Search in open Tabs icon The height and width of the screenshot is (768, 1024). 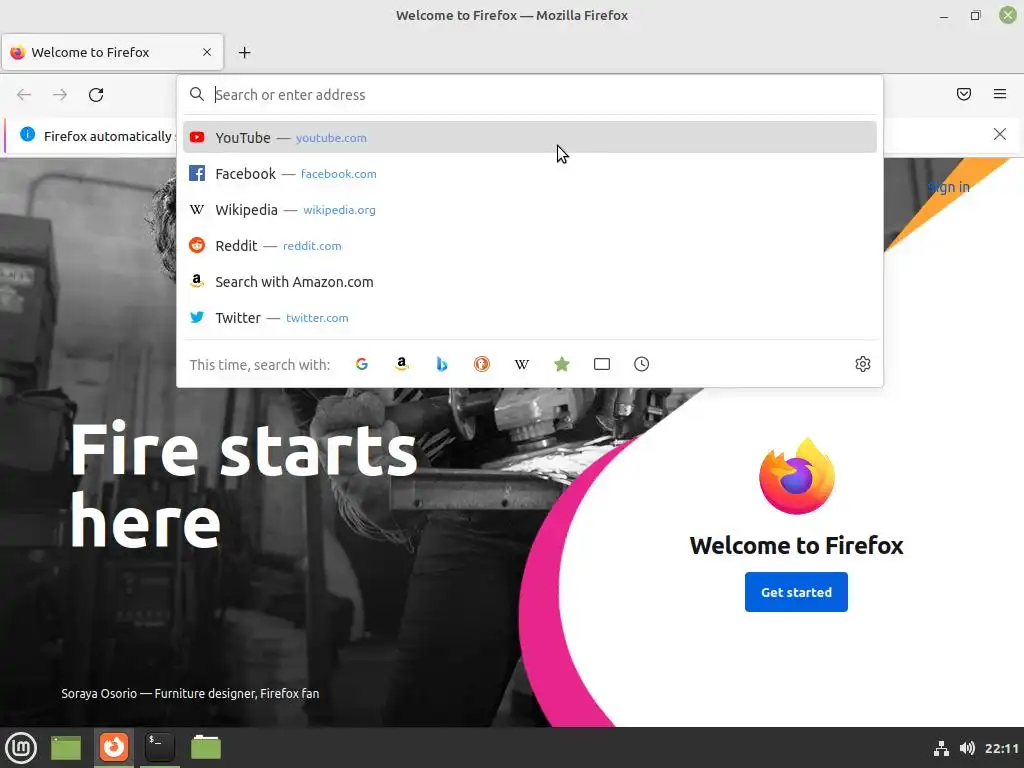point(601,364)
